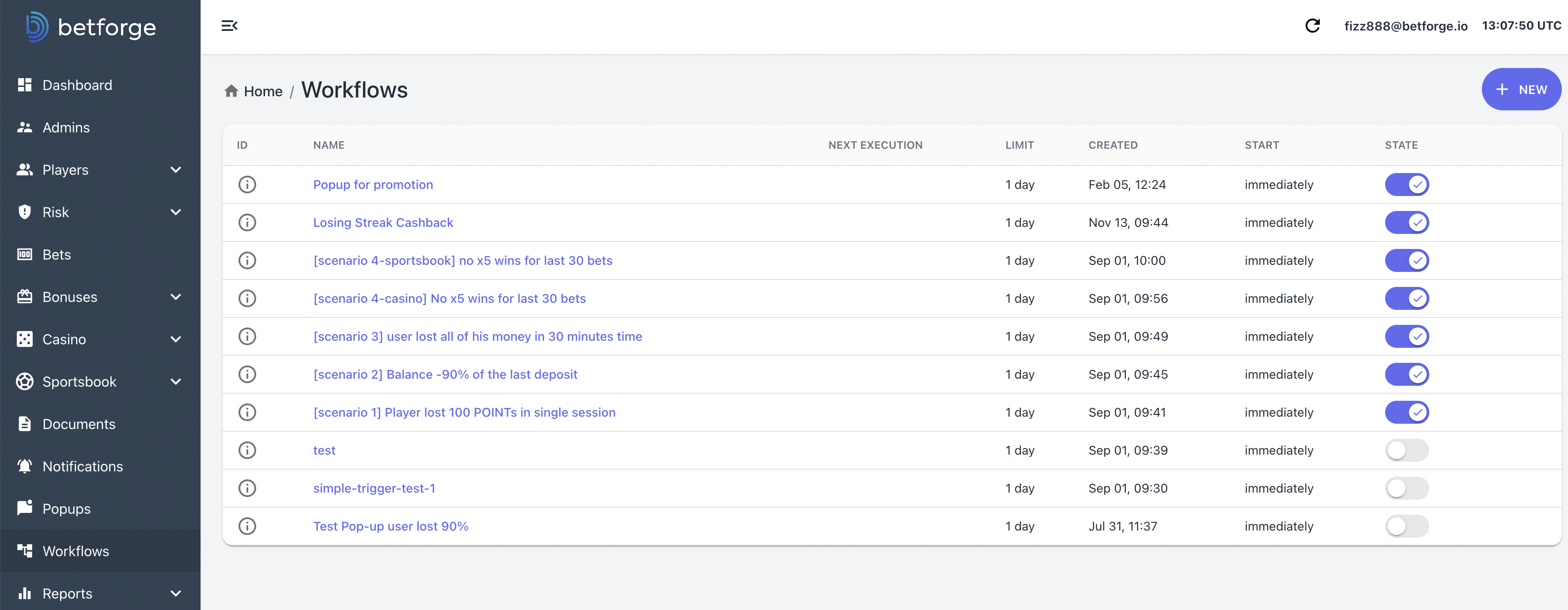Select Workflows in the sidebar

pos(100,551)
